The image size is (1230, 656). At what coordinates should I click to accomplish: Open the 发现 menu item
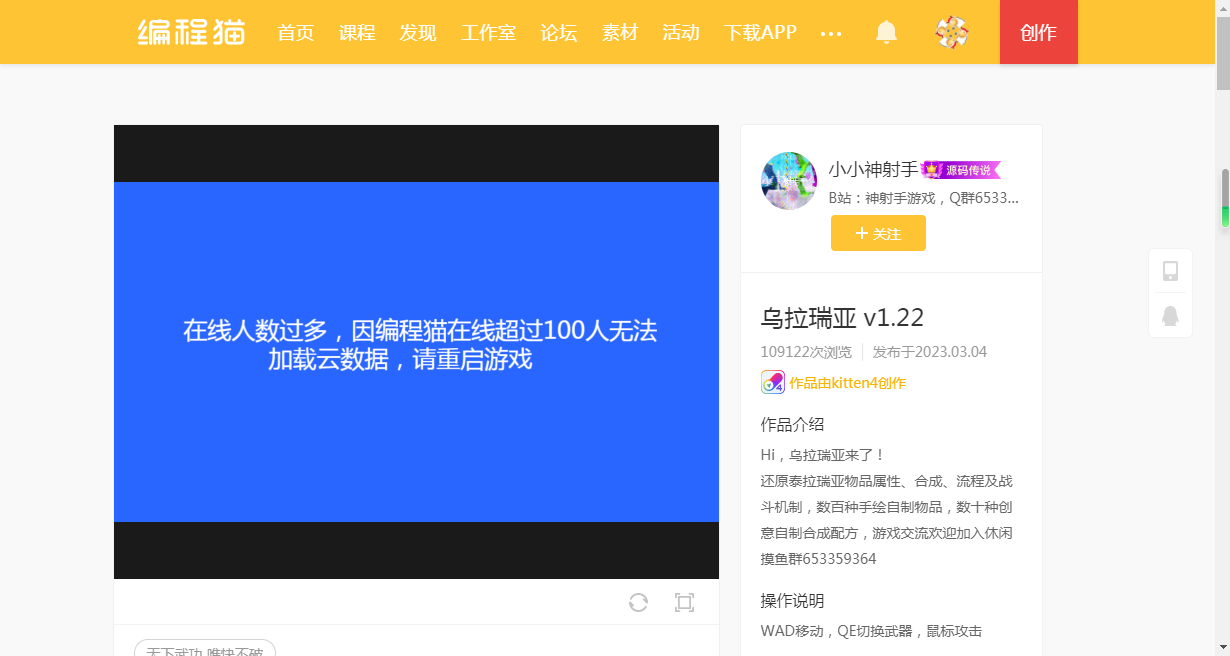click(x=418, y=32)
